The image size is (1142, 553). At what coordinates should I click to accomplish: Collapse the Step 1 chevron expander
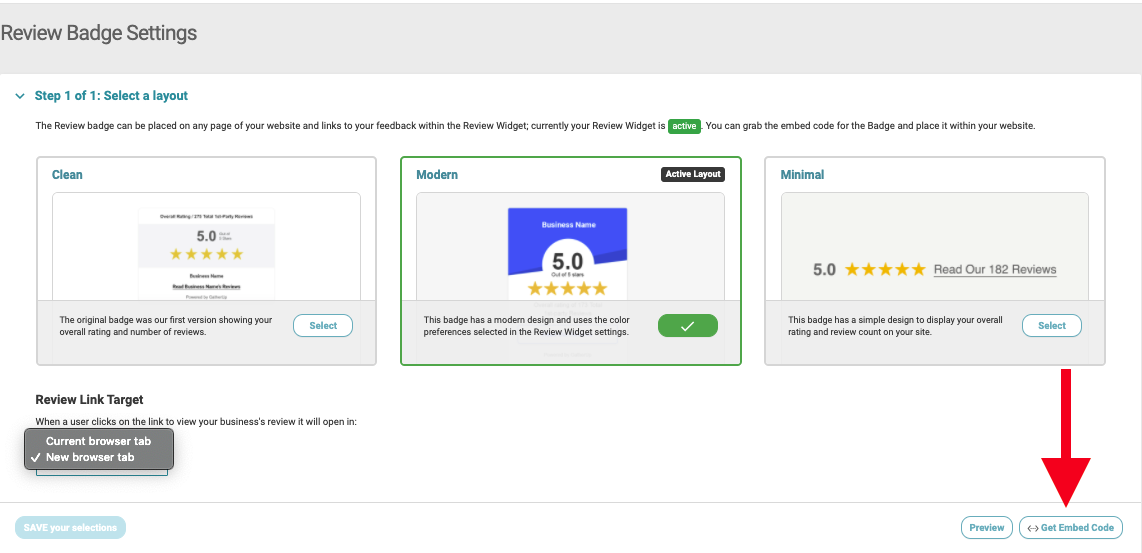20,96
